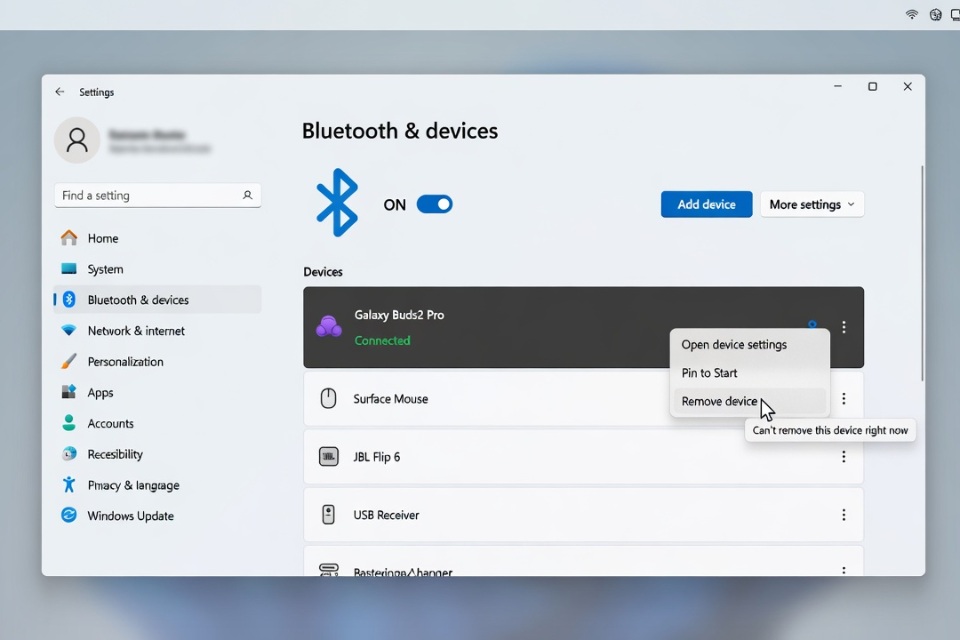This screenshot has width=960, height=640.
Task: Click the Surface Mouse device icon
Action: tap(329, 399)
